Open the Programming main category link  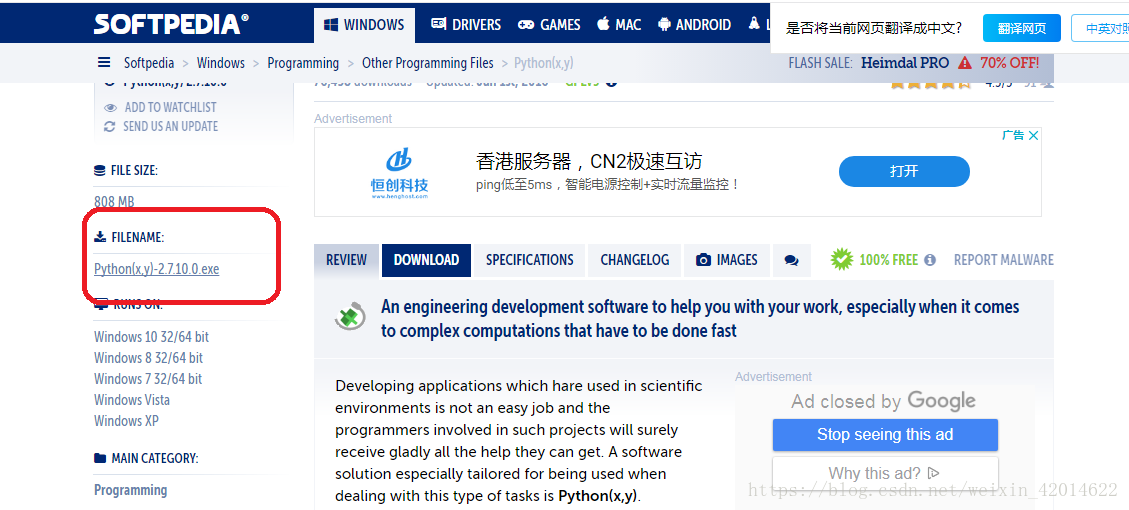tap(130, 490)
